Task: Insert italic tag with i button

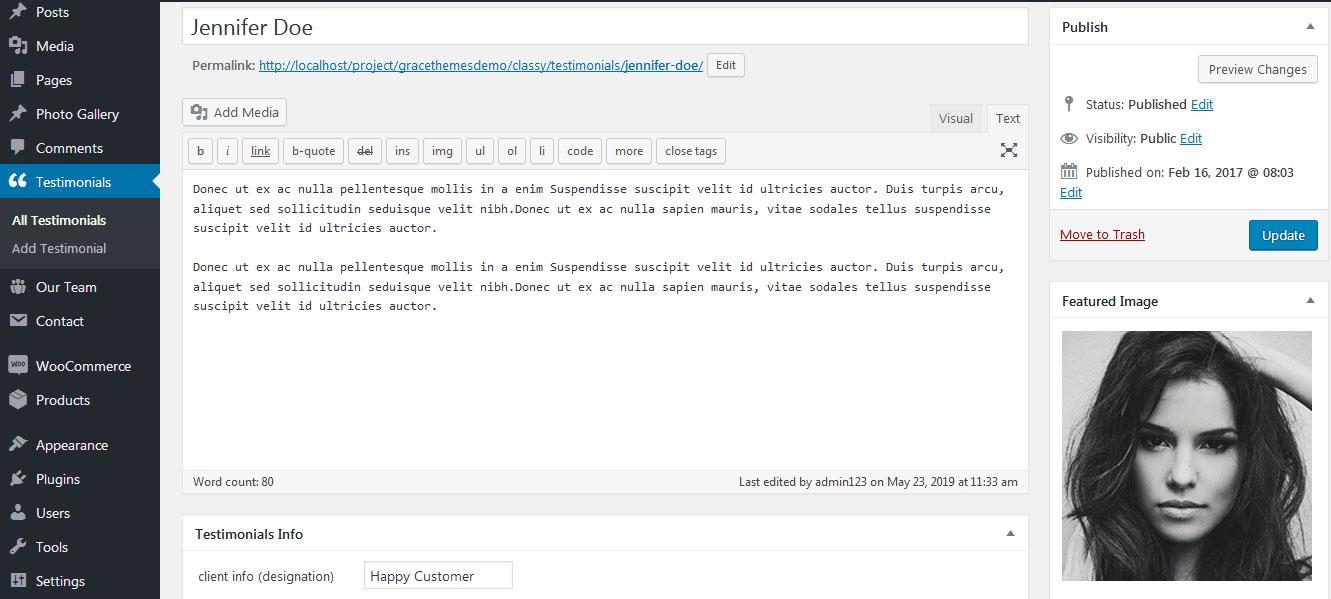Action: (227, 151)
